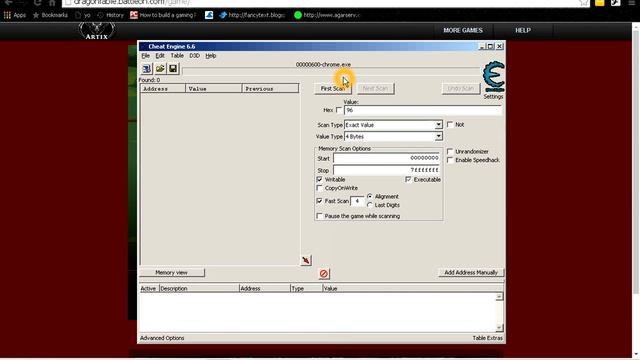The image size is (640, 360).
Task: Click the Value column header in results
Action: pos(214,89)
